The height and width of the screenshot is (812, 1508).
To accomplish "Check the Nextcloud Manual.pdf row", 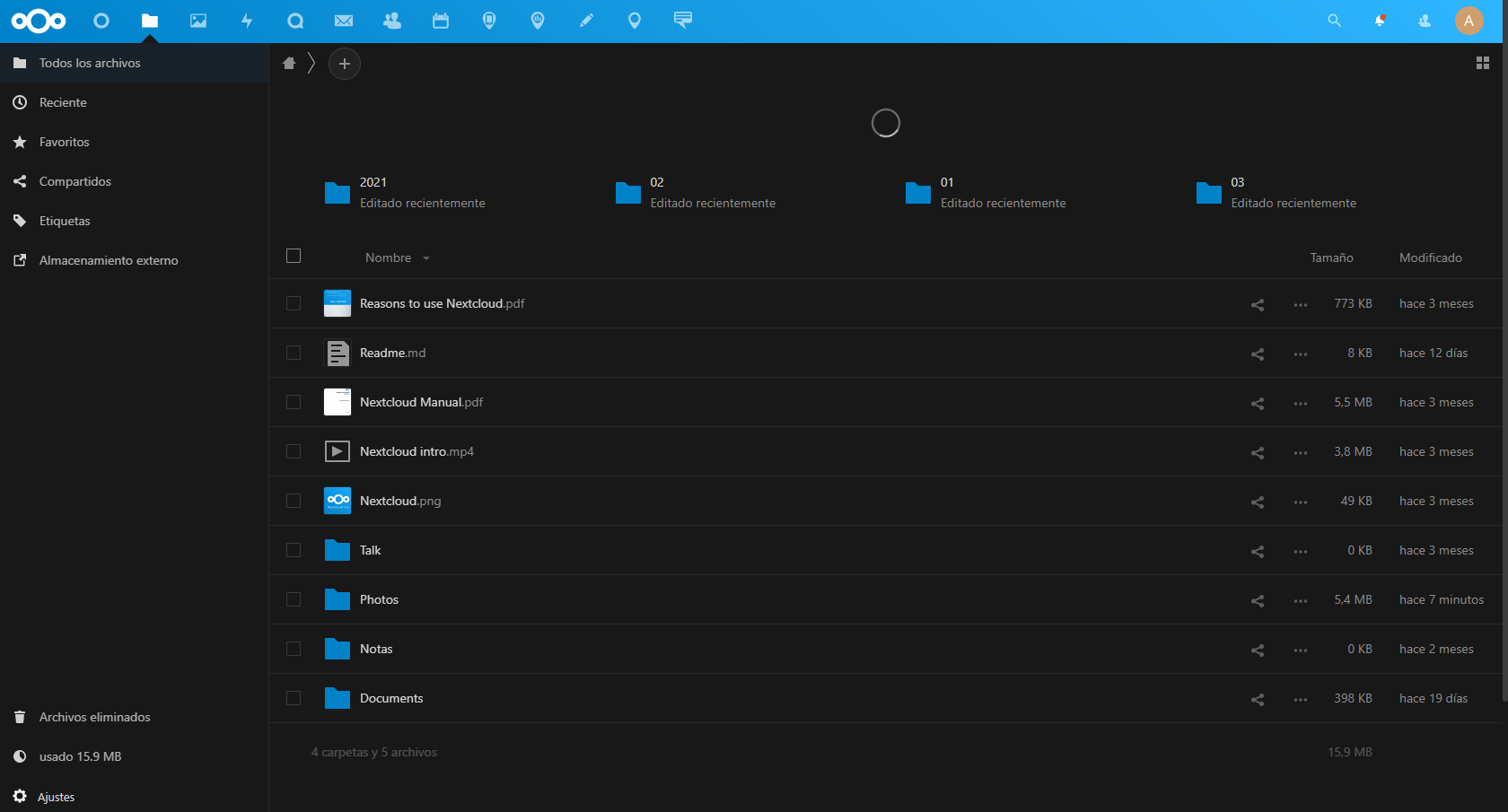I will point(294,402).
